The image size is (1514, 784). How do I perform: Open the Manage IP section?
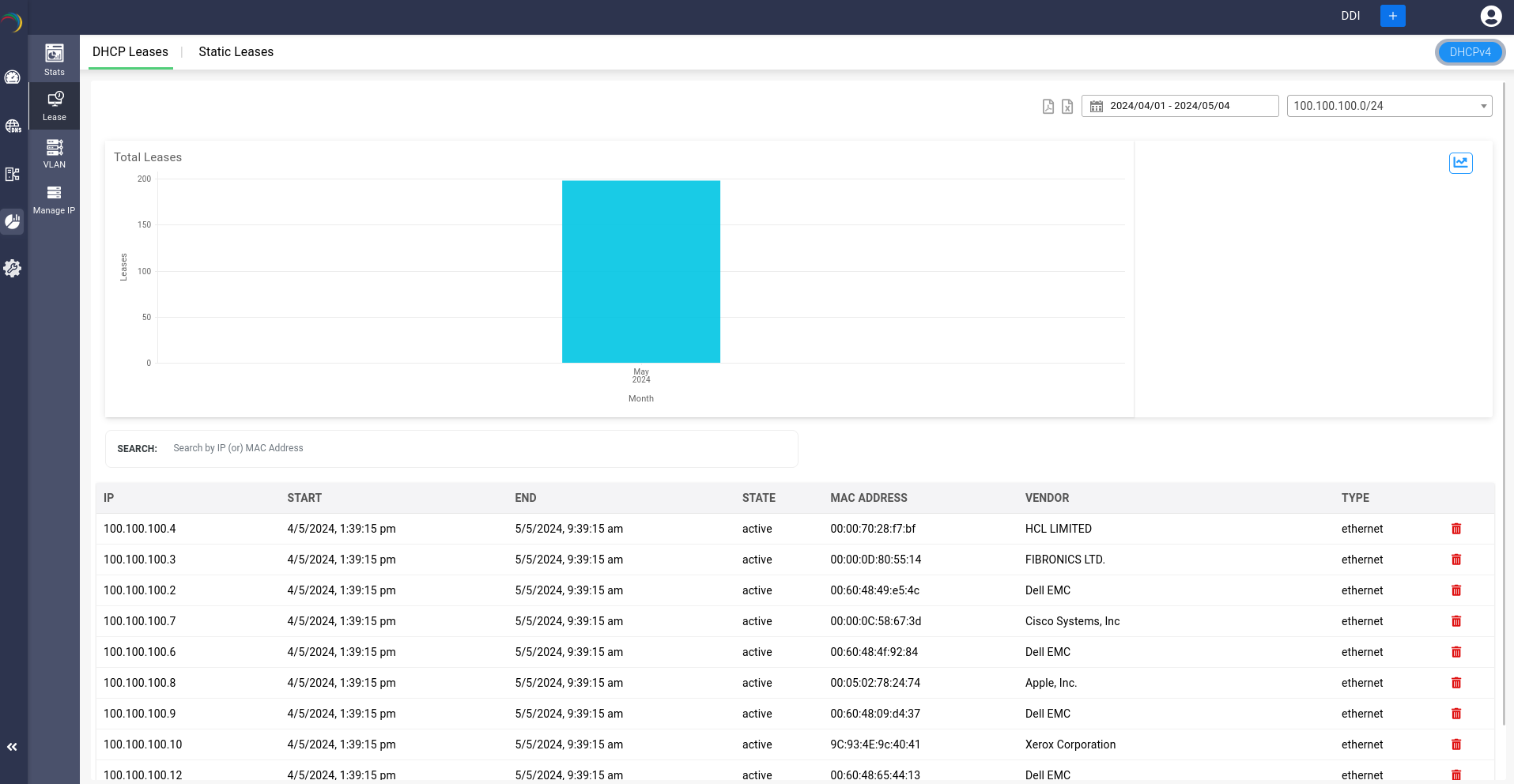54,198
